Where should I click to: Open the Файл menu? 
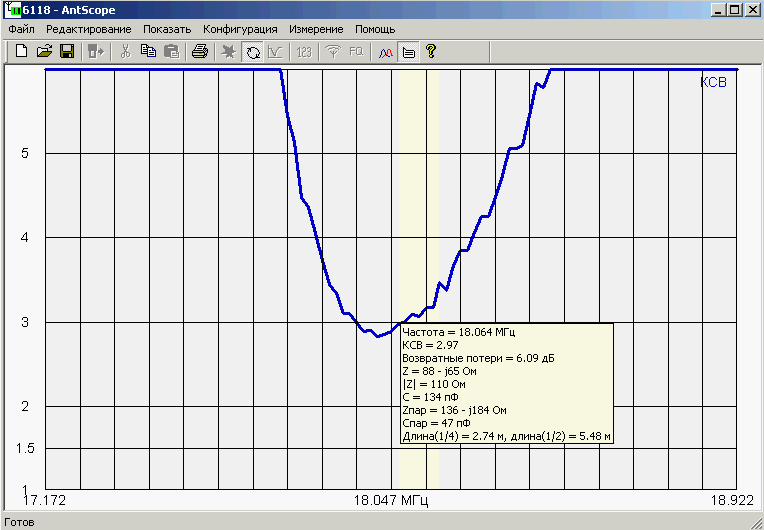click(x=21, y=29)
